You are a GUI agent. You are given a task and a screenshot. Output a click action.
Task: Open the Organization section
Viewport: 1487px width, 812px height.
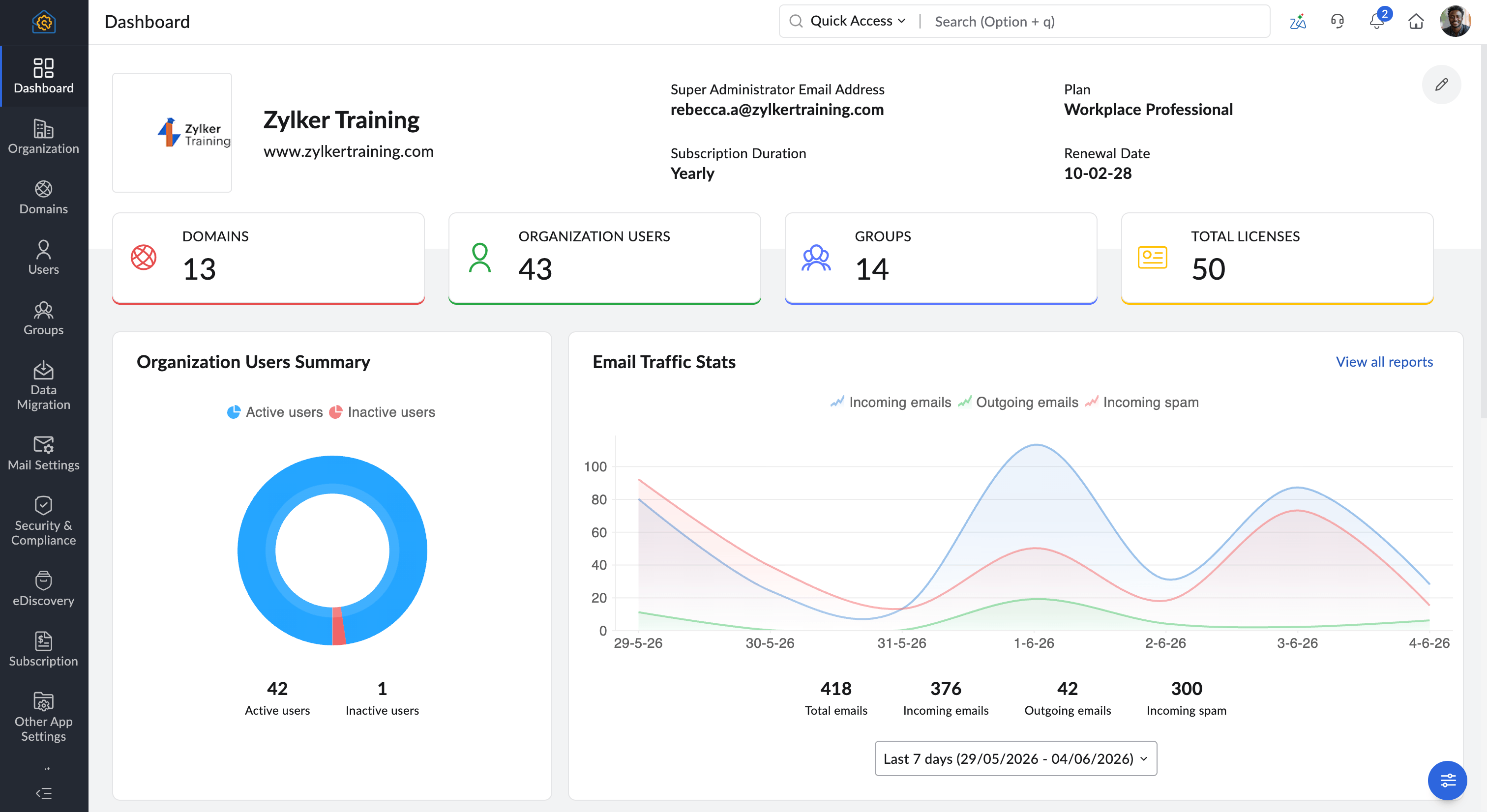44,137
